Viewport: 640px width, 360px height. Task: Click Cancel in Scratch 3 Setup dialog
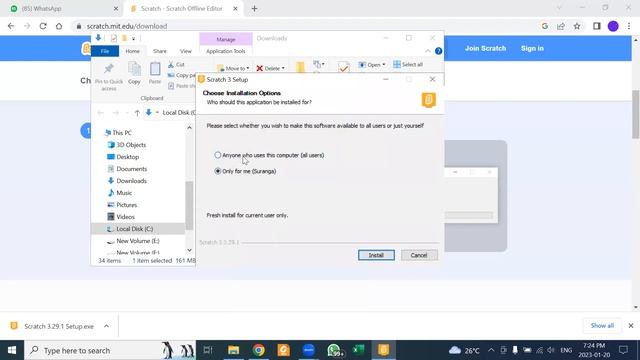[419, 255]
